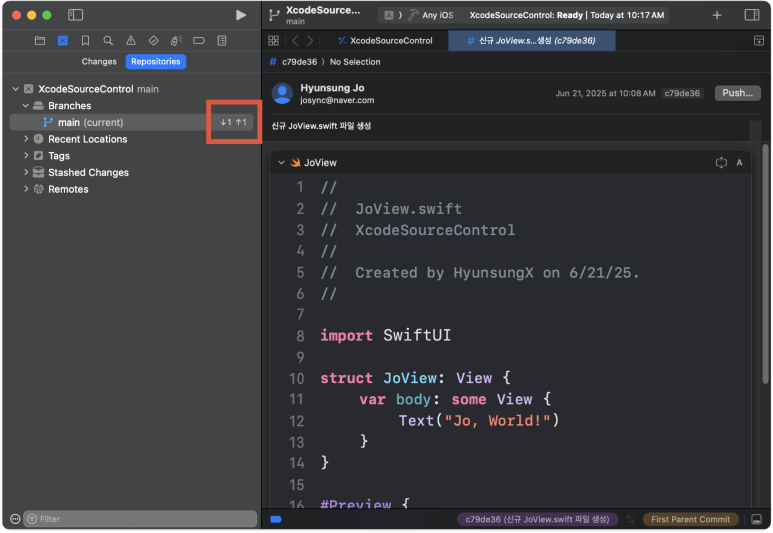Image resolution: width=773 pixels, height=533 pixels.
Task: Open the Breakpoint navigator icon
Action: pos(199,40)
